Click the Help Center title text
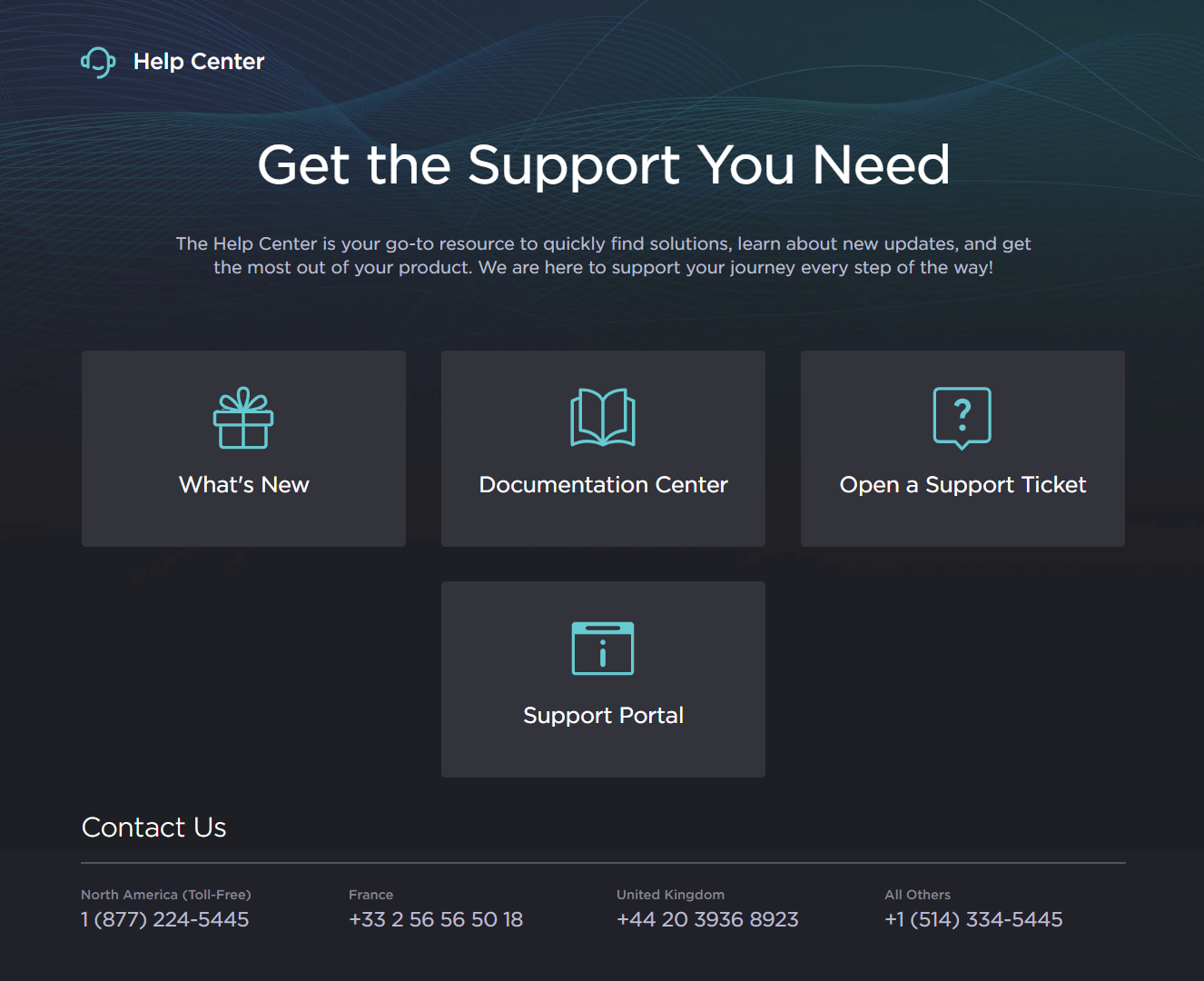 199,62
